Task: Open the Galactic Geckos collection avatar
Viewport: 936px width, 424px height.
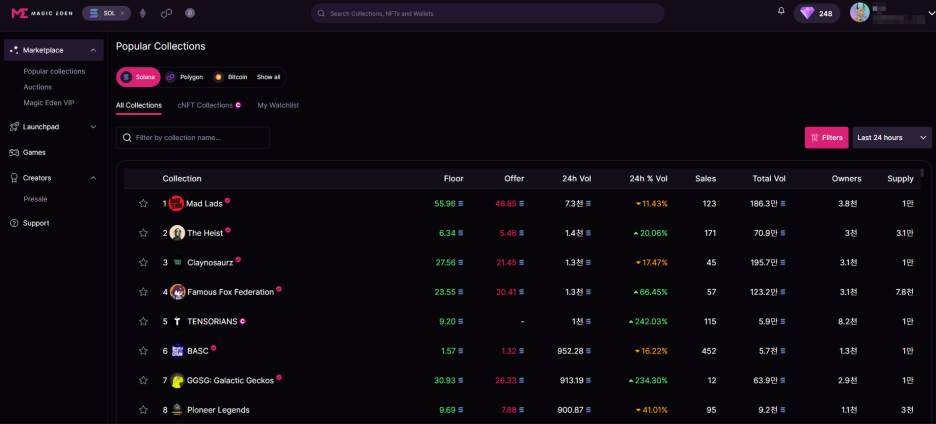Action: 177,380
